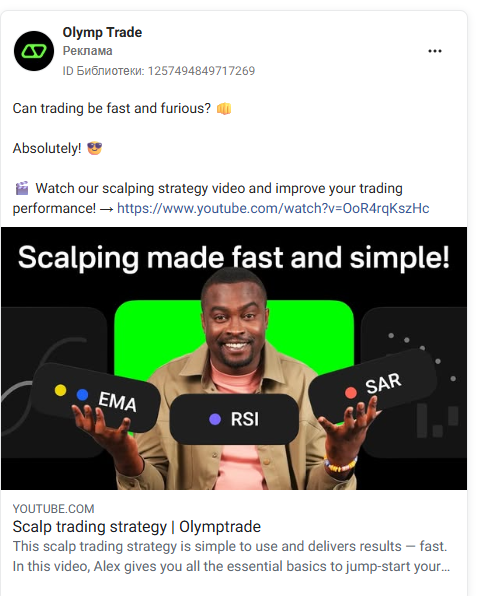Screen dimensions: 480x596
Task: Click the SAR indicator badge
Action: click(372, 385)
